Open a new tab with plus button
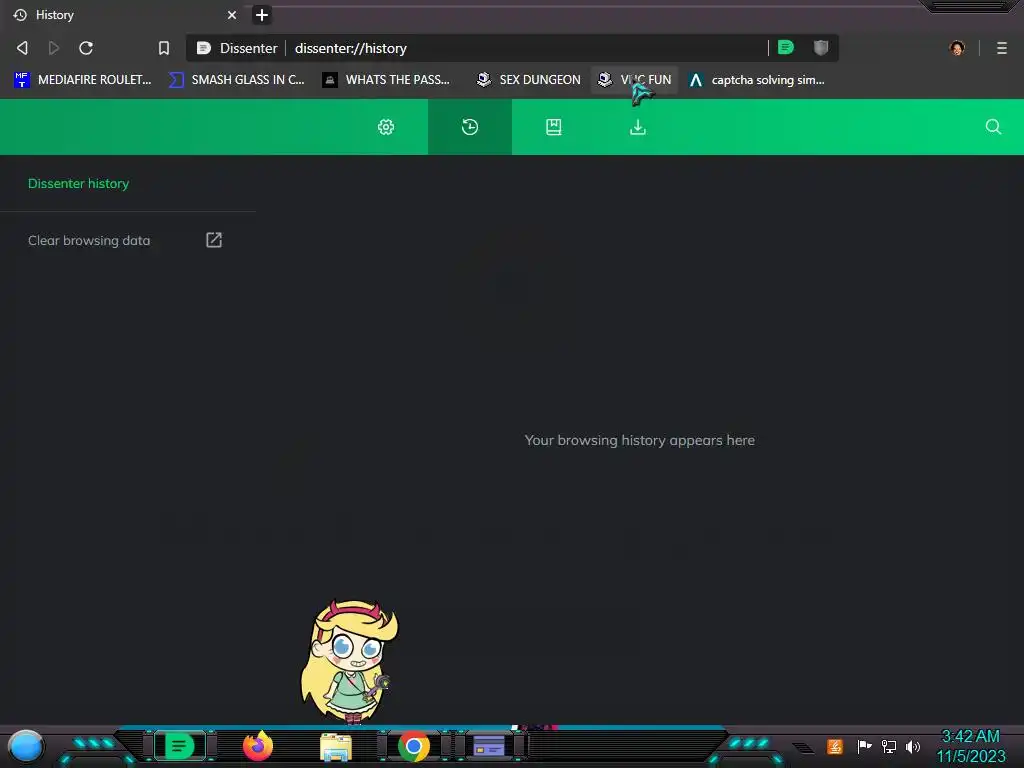This screenshot has height=768, width=1024. pyautogui.click(x=262, y=15)
